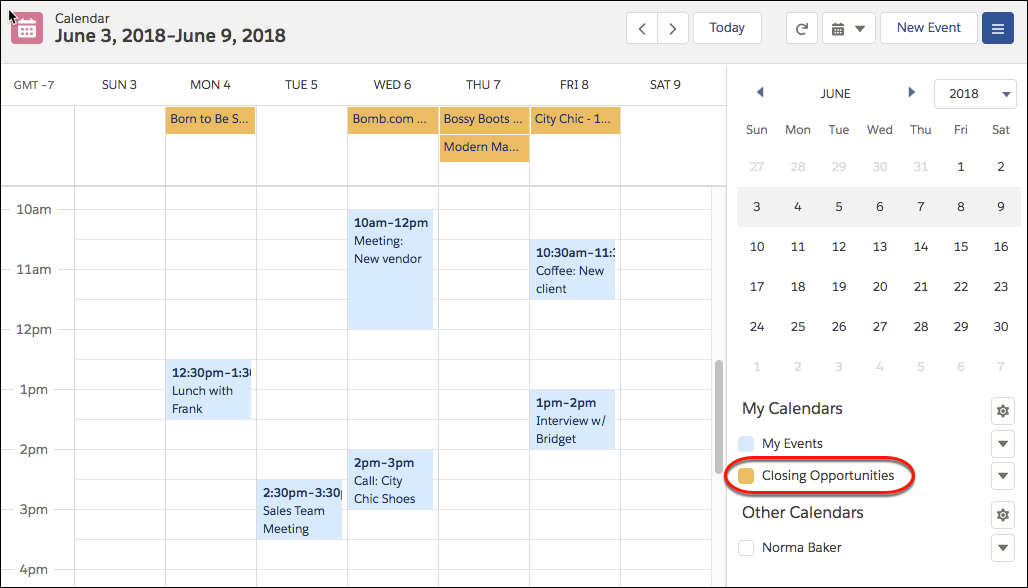Go to the previous month in the mini calendar
Screen dimensions: 1028x588
(759, 92)
